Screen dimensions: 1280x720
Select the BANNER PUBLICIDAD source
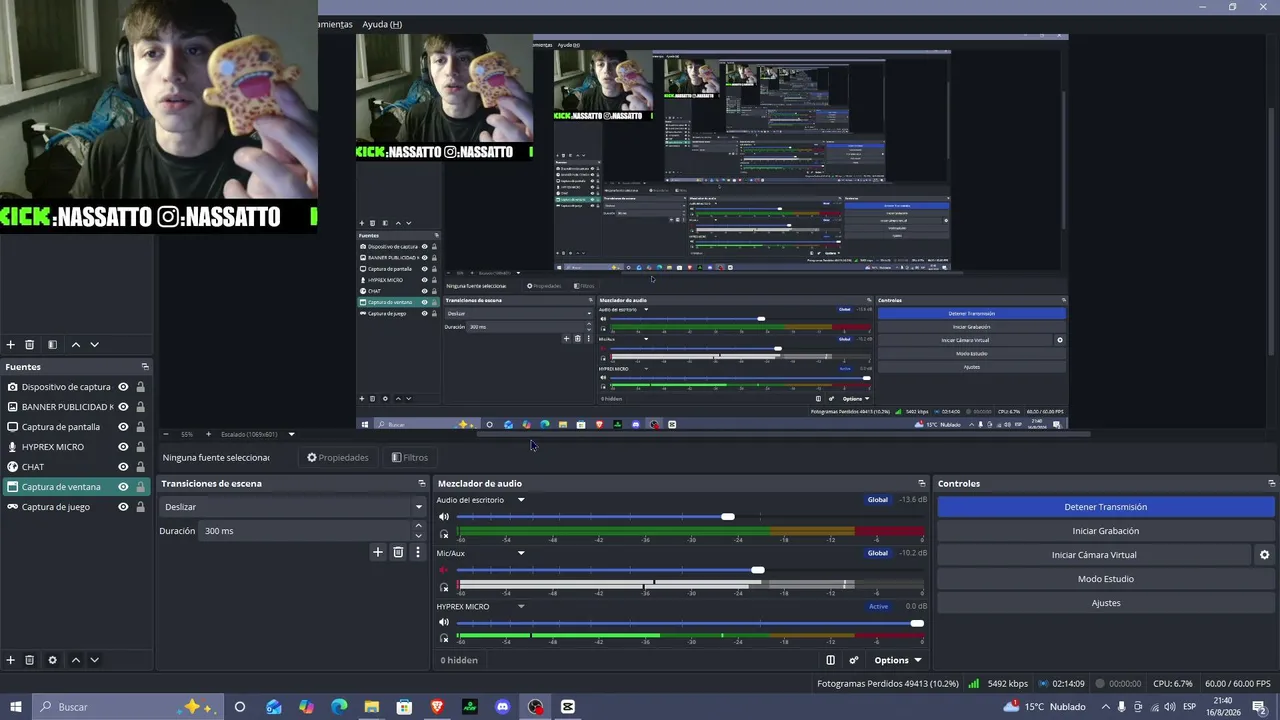pos(65,407)
